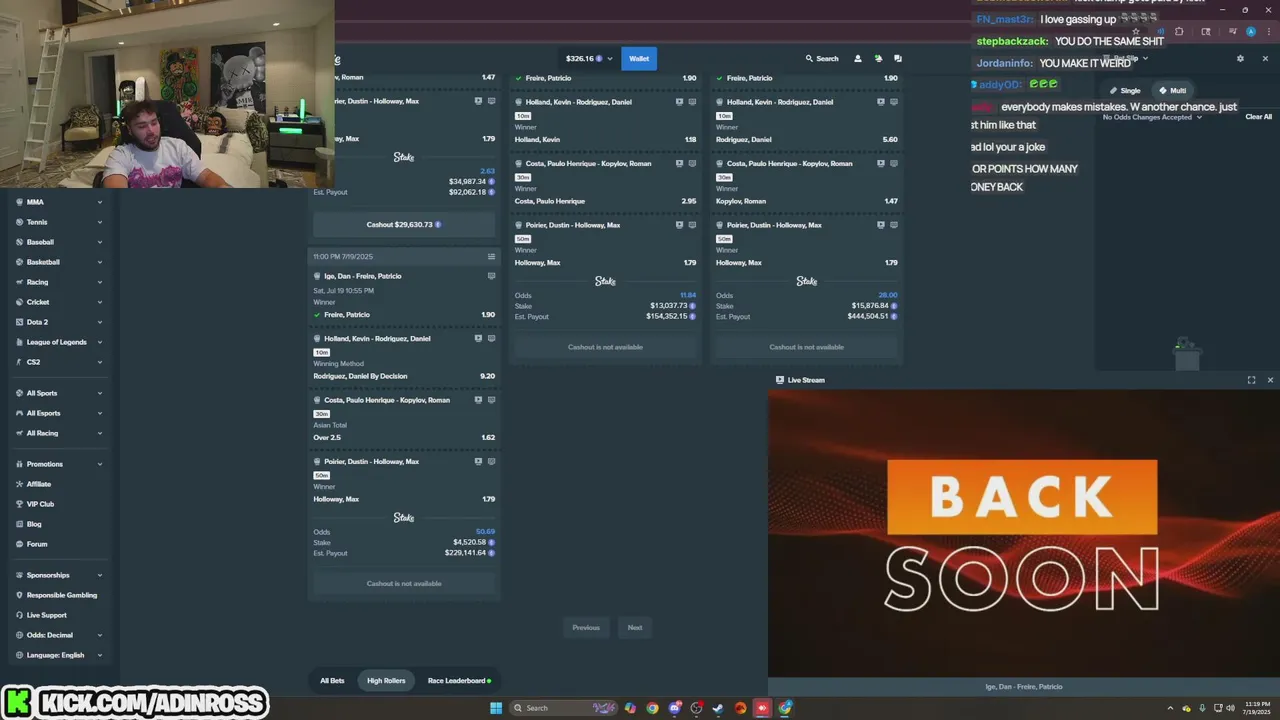The height and width of the screenshot is (720, 1280).
Task: Open Google Chrome from the taskbar
Action: click(x=652, y=708)
